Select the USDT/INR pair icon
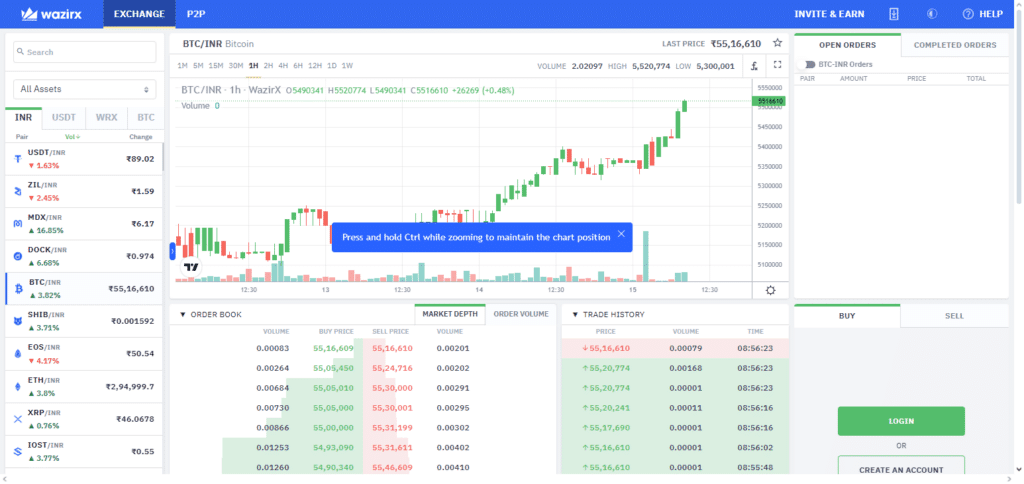The image size is (1024, 484). pos(18,159)
